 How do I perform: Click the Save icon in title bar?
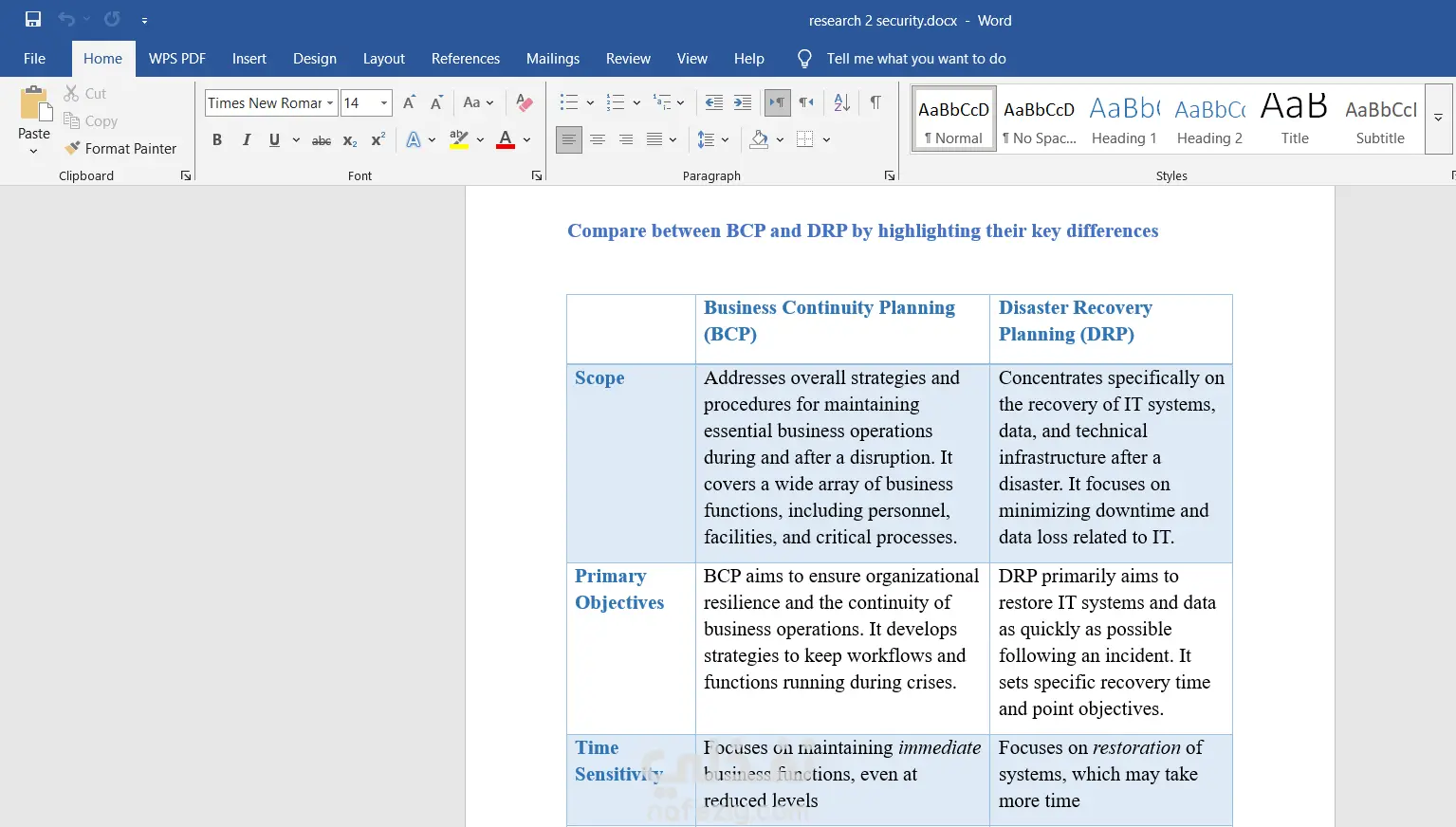33,20
